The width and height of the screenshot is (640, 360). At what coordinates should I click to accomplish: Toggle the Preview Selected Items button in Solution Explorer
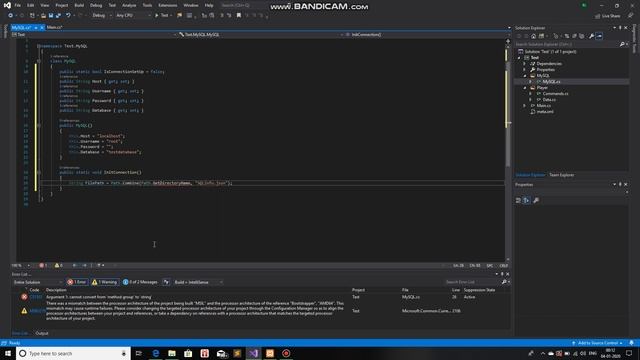coord(599,36)
